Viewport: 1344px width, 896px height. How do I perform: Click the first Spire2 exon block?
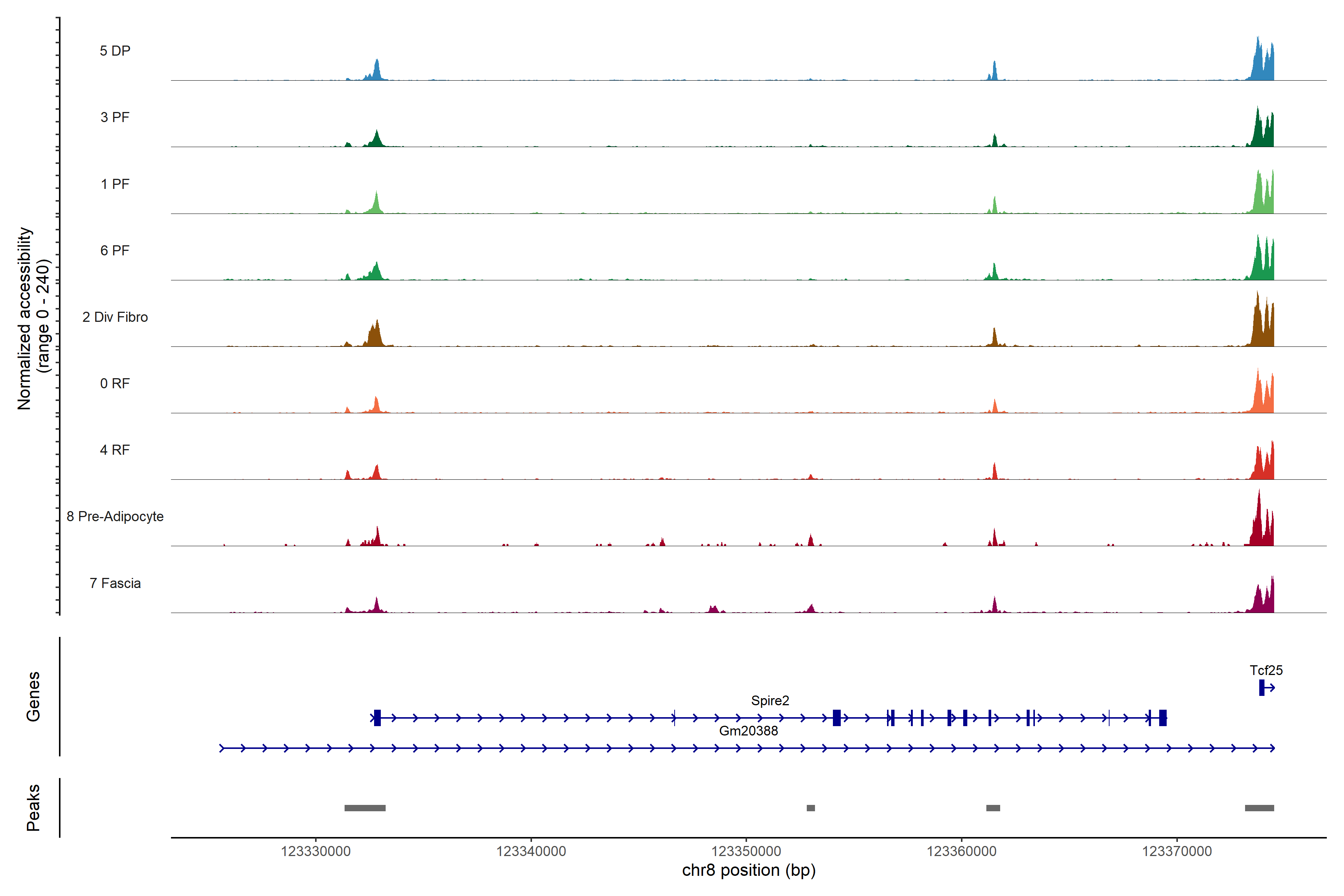(377, 718)
